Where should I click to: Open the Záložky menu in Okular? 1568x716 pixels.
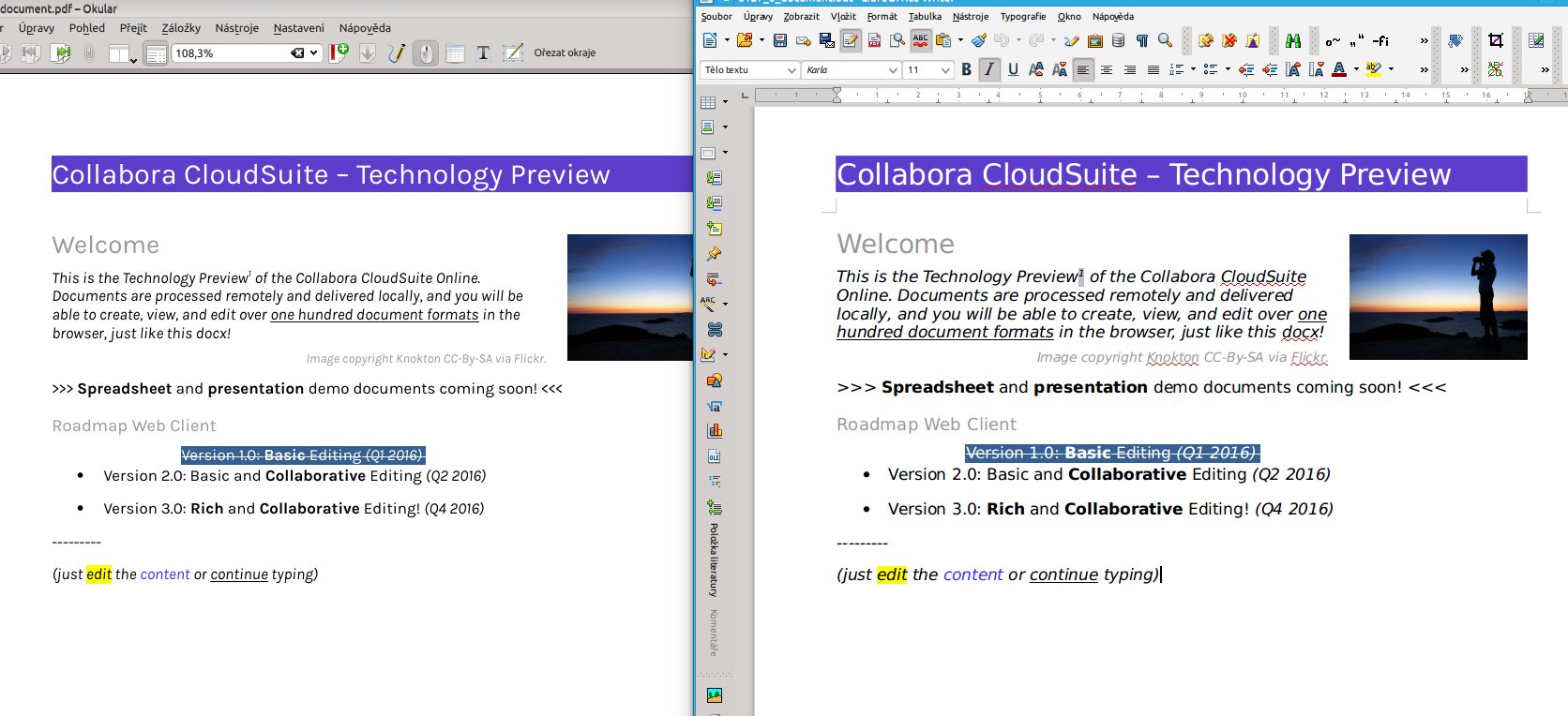pyautogui.click(x=181, y=28)
